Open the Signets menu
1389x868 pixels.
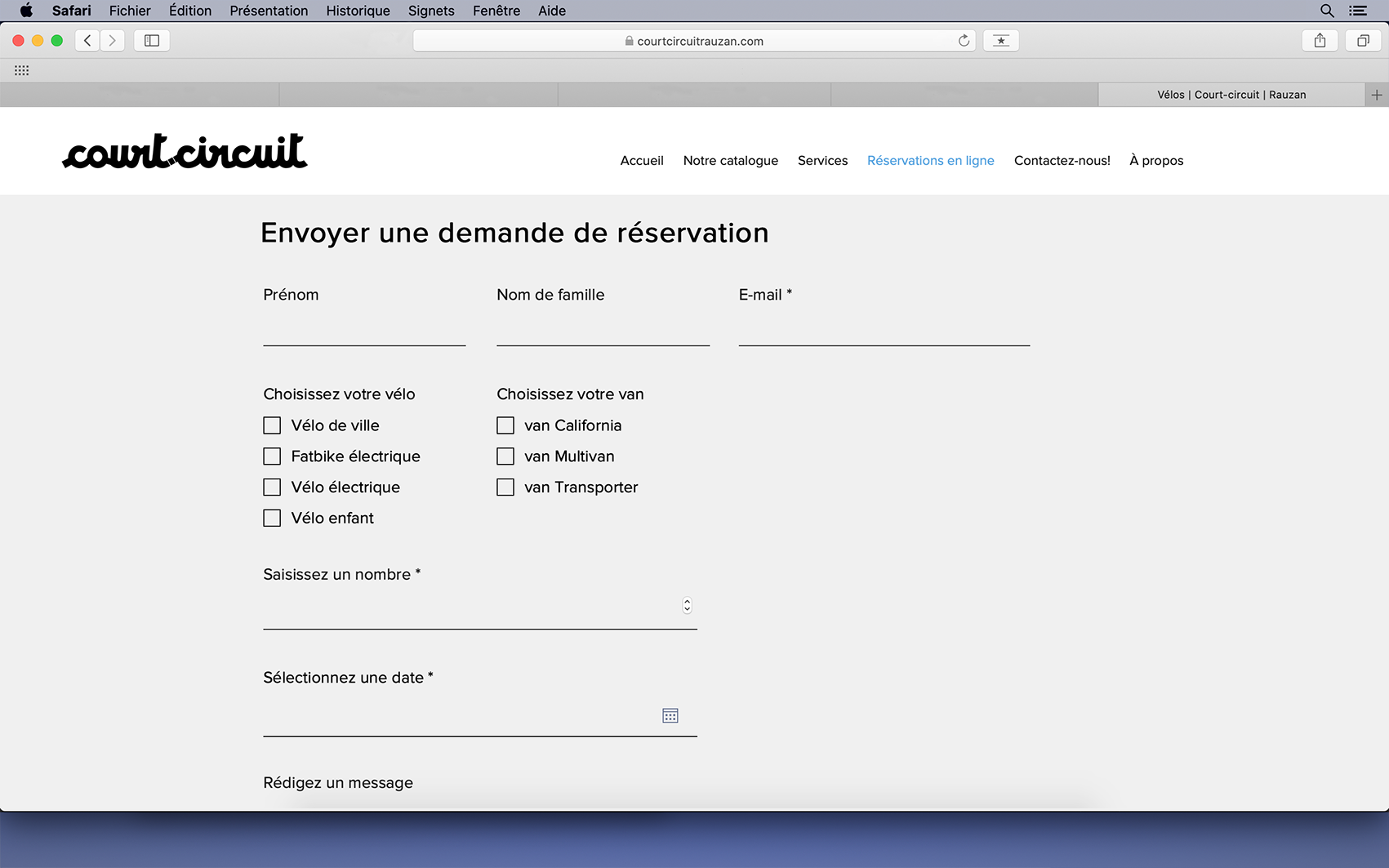click(431, 11)
